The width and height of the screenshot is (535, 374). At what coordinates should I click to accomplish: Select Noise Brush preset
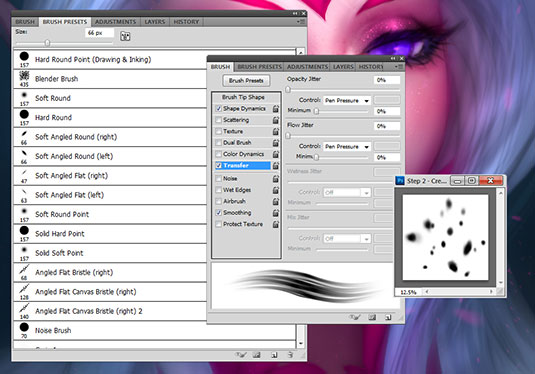[155, 330]
